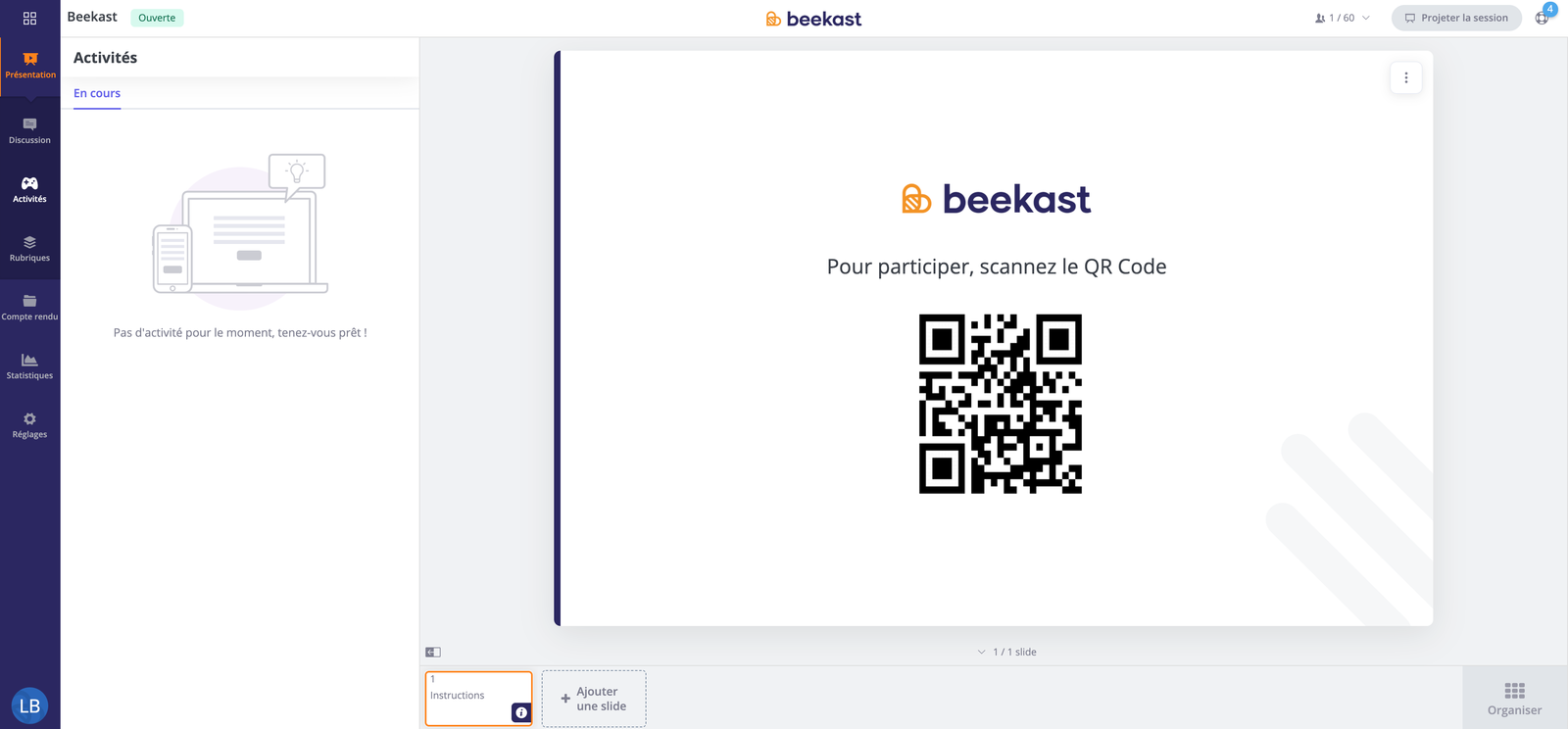The width and height of the screenshot is (1568, 729).
Task: Open the help icon with badge 4
Action: click(1543, 17)
